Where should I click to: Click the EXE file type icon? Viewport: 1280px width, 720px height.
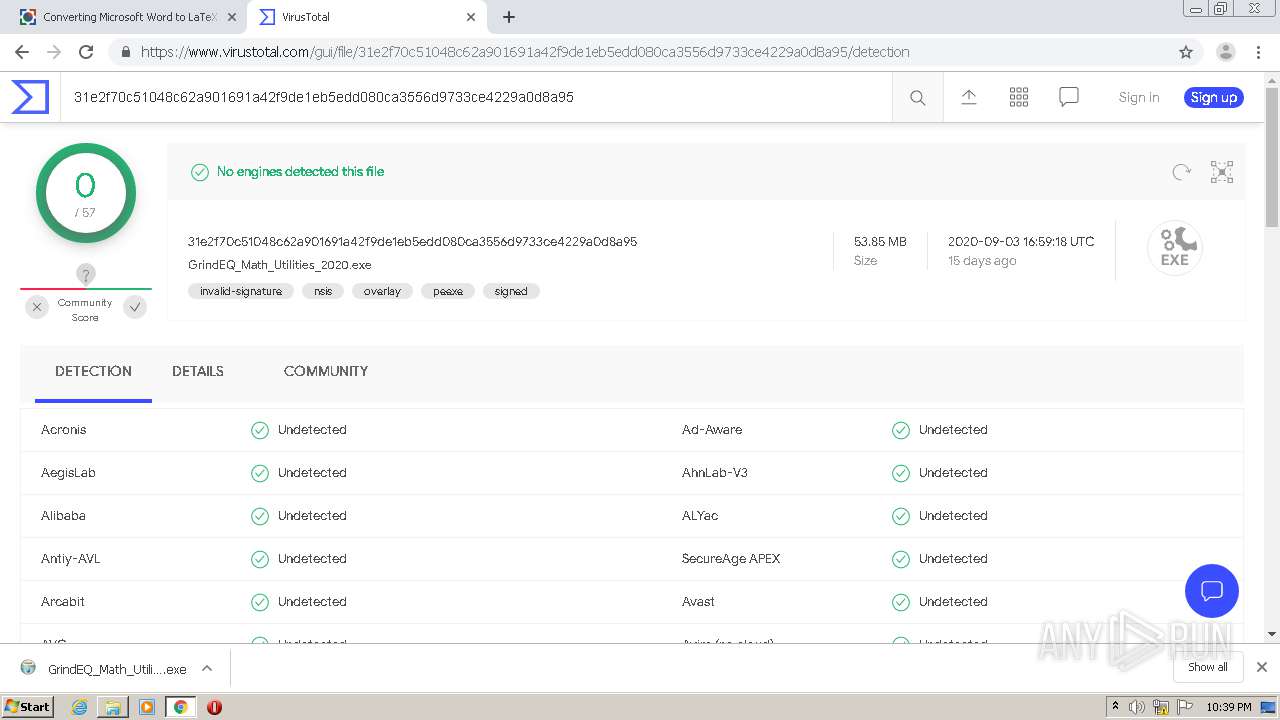point(1175,248)
